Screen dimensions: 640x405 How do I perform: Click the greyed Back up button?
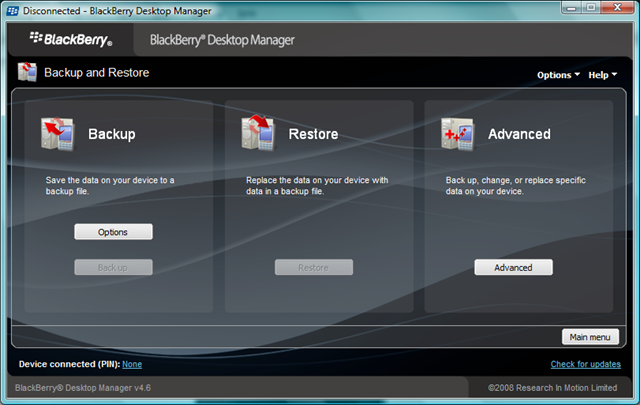[x=113, y=267]
